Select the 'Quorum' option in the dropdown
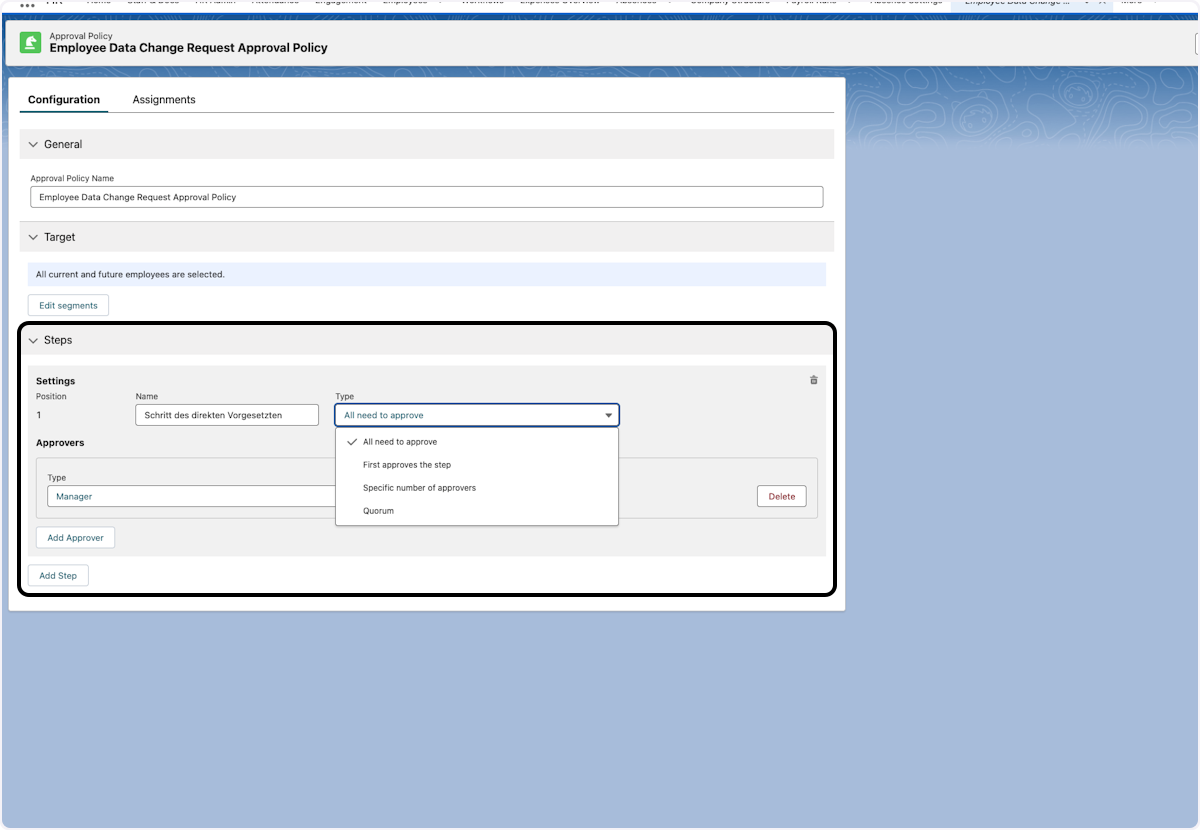This screenshot has height=830, width=1200. click(x=378, y=510)
